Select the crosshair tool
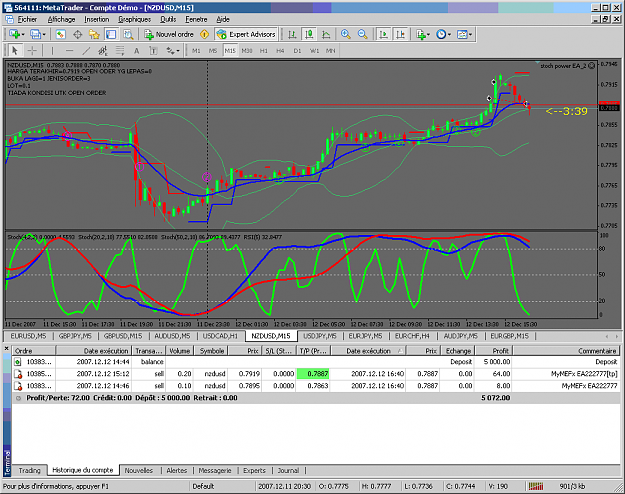 coord(32,51)
